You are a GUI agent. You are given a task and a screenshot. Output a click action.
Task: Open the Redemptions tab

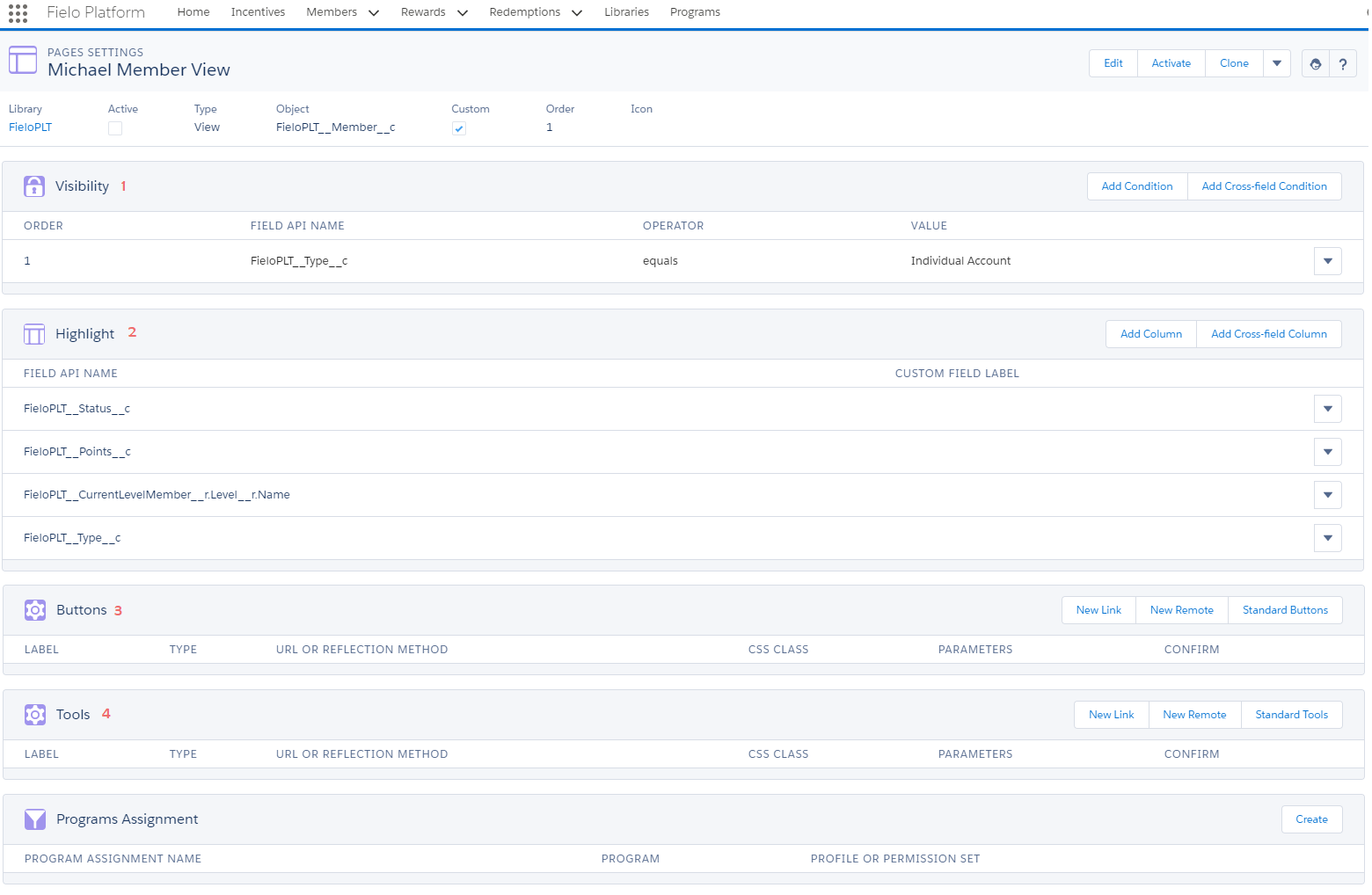525,12
